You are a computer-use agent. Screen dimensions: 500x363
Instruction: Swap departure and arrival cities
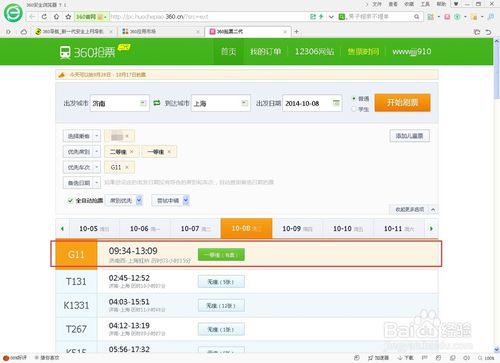pyautogui.click(x=157, y=103)
